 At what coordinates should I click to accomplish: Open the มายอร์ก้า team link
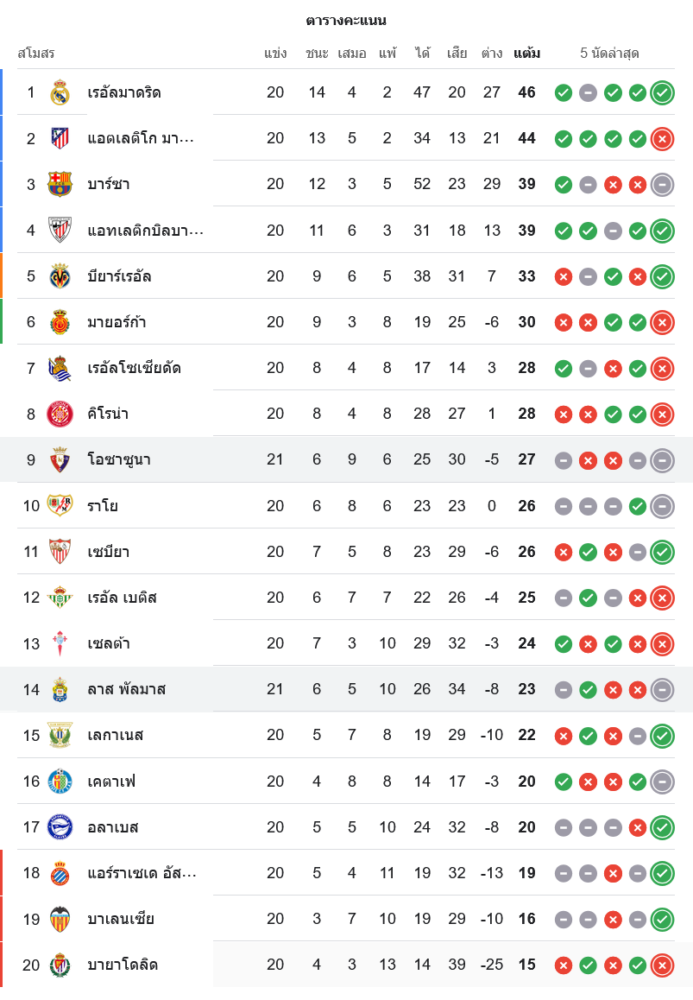click(x=118, y=322)
